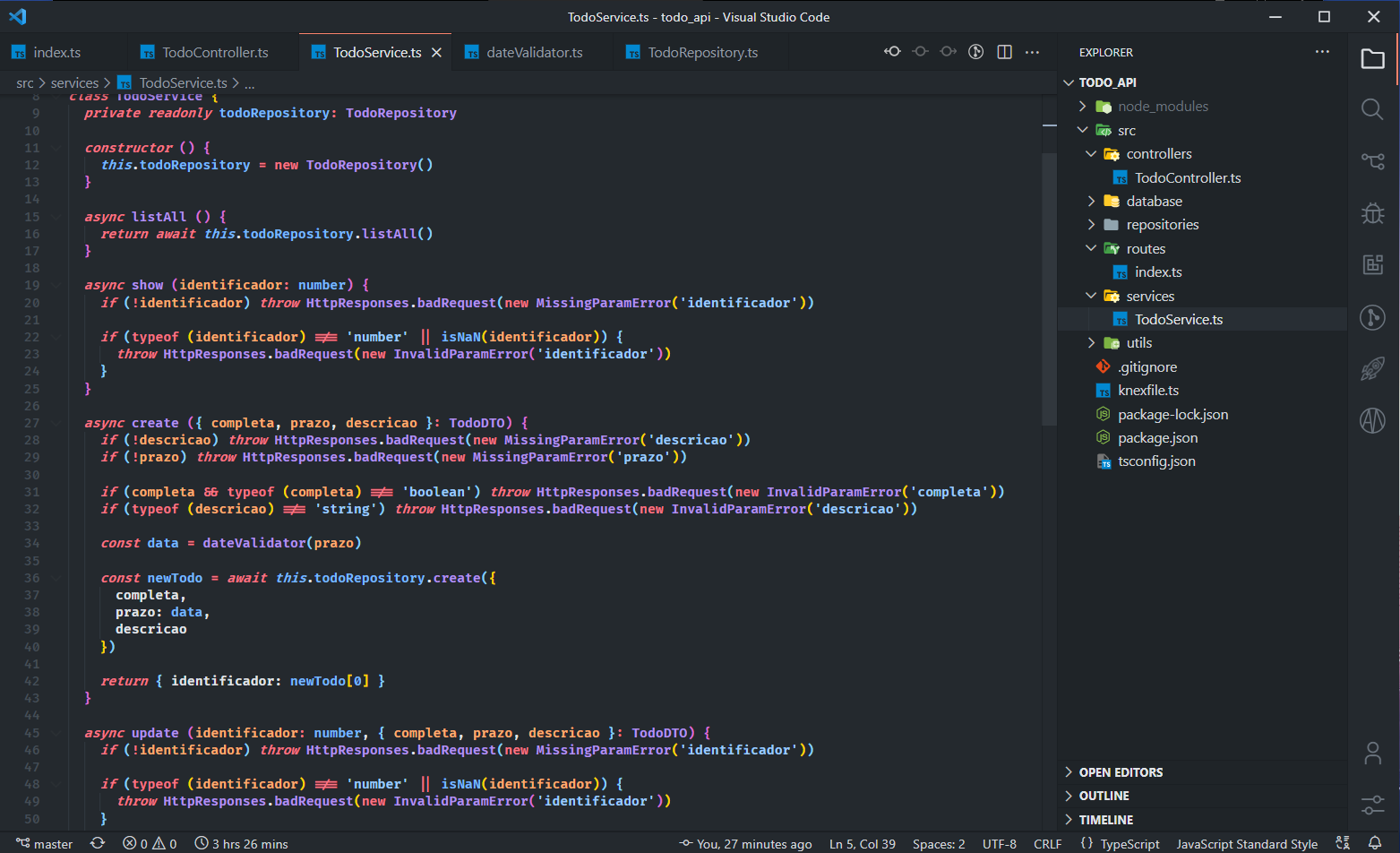Viewport: 1400px width, 853px height.
Task: Open the Manage settings icon
Action: point(1372,805)
